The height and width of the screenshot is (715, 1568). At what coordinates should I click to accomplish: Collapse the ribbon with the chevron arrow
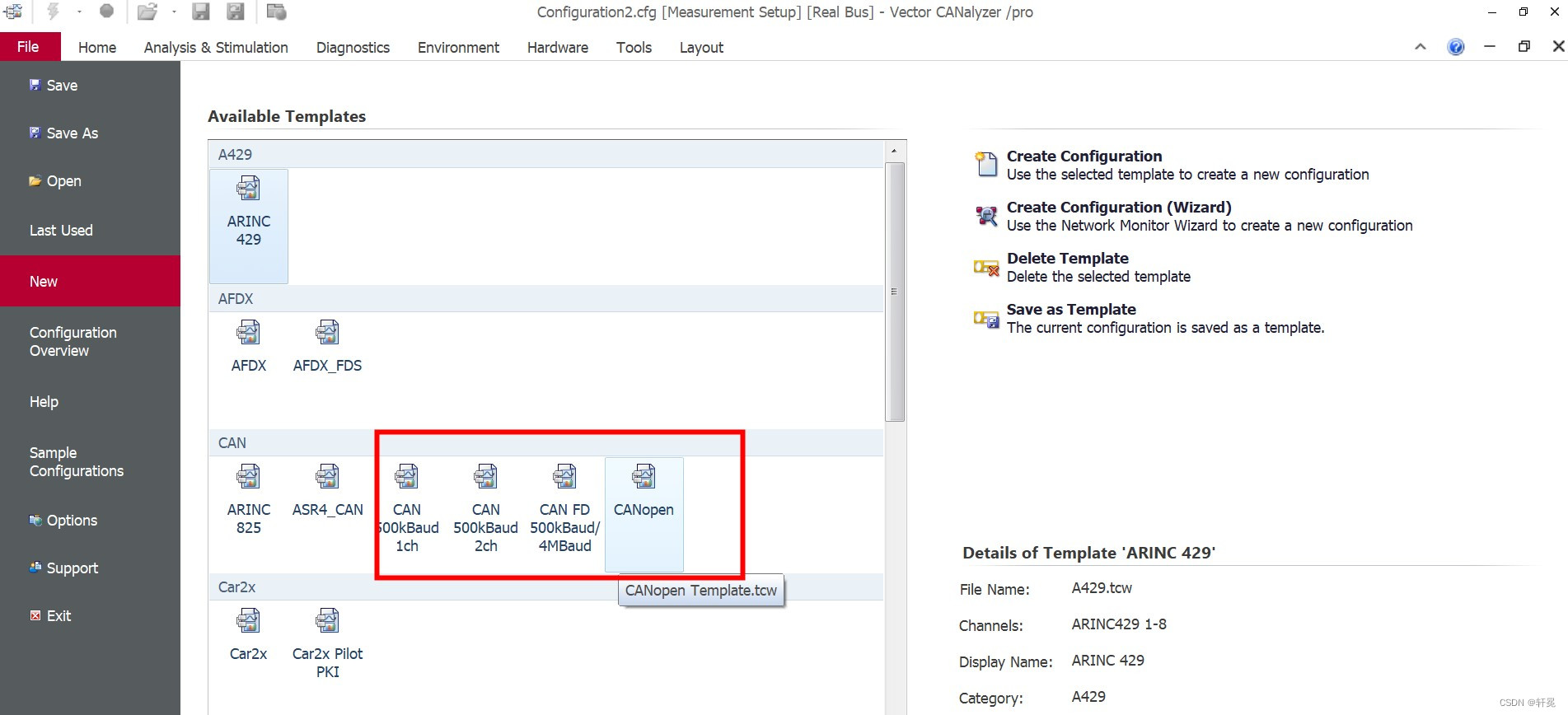(x=1421, y=47)
